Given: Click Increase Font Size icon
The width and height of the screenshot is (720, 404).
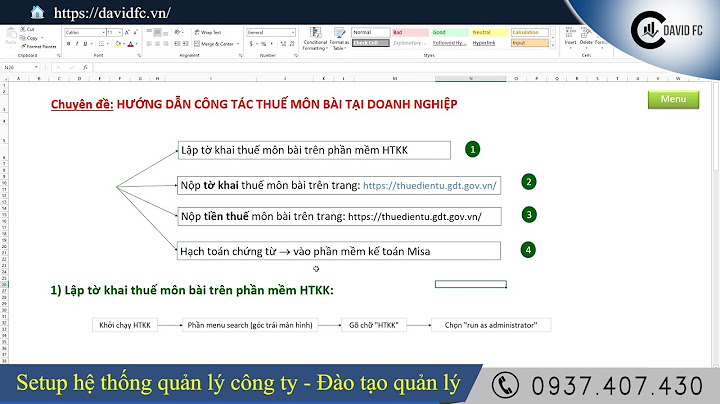Looking at the screenshot, I should coord(127,32).
